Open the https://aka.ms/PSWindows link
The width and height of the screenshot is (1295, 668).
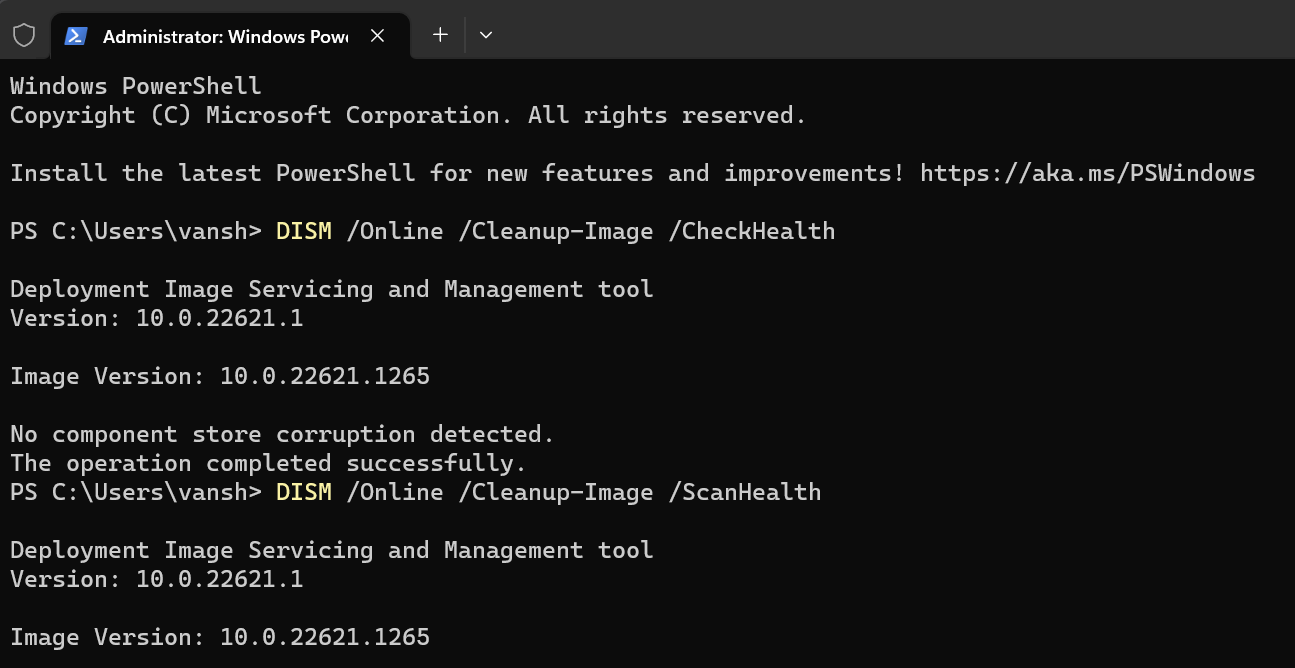(1087, 173)
